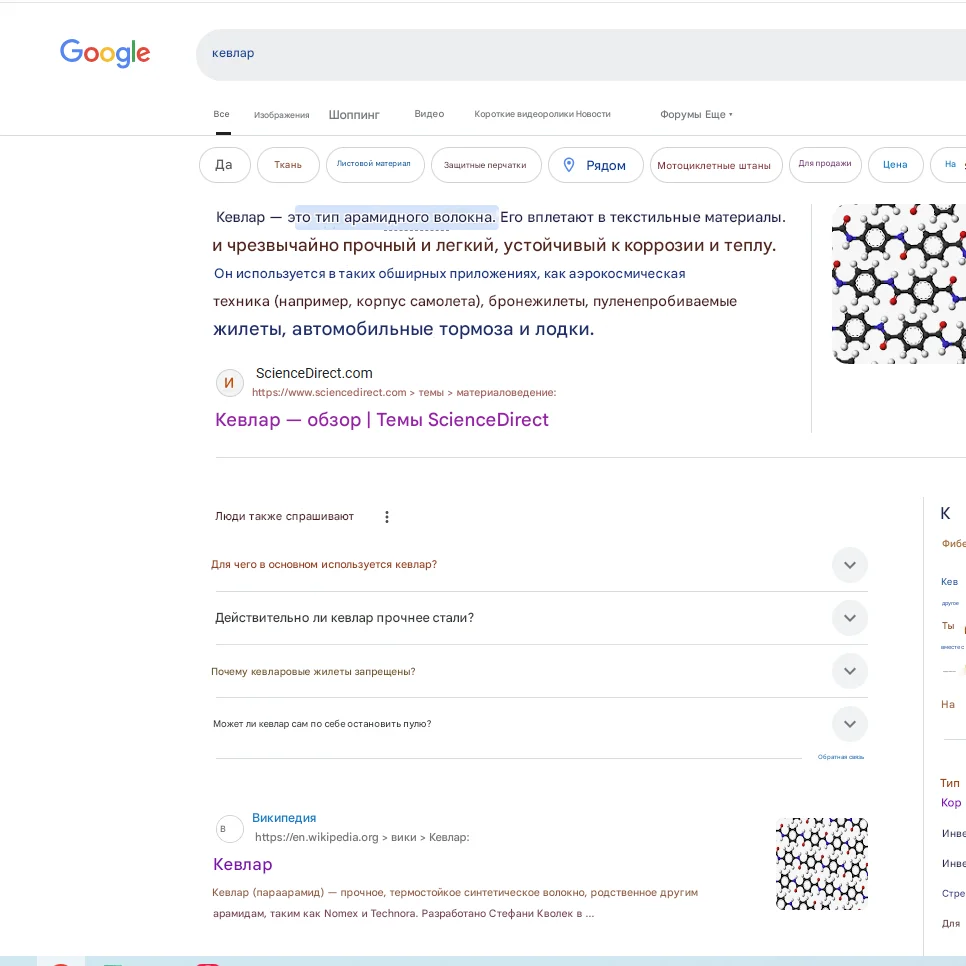The width and height of the screenshot is (966, 966).
Task: Open Кевлар — обзор | Темы ScienceDirect link
Action: [381, 420]
